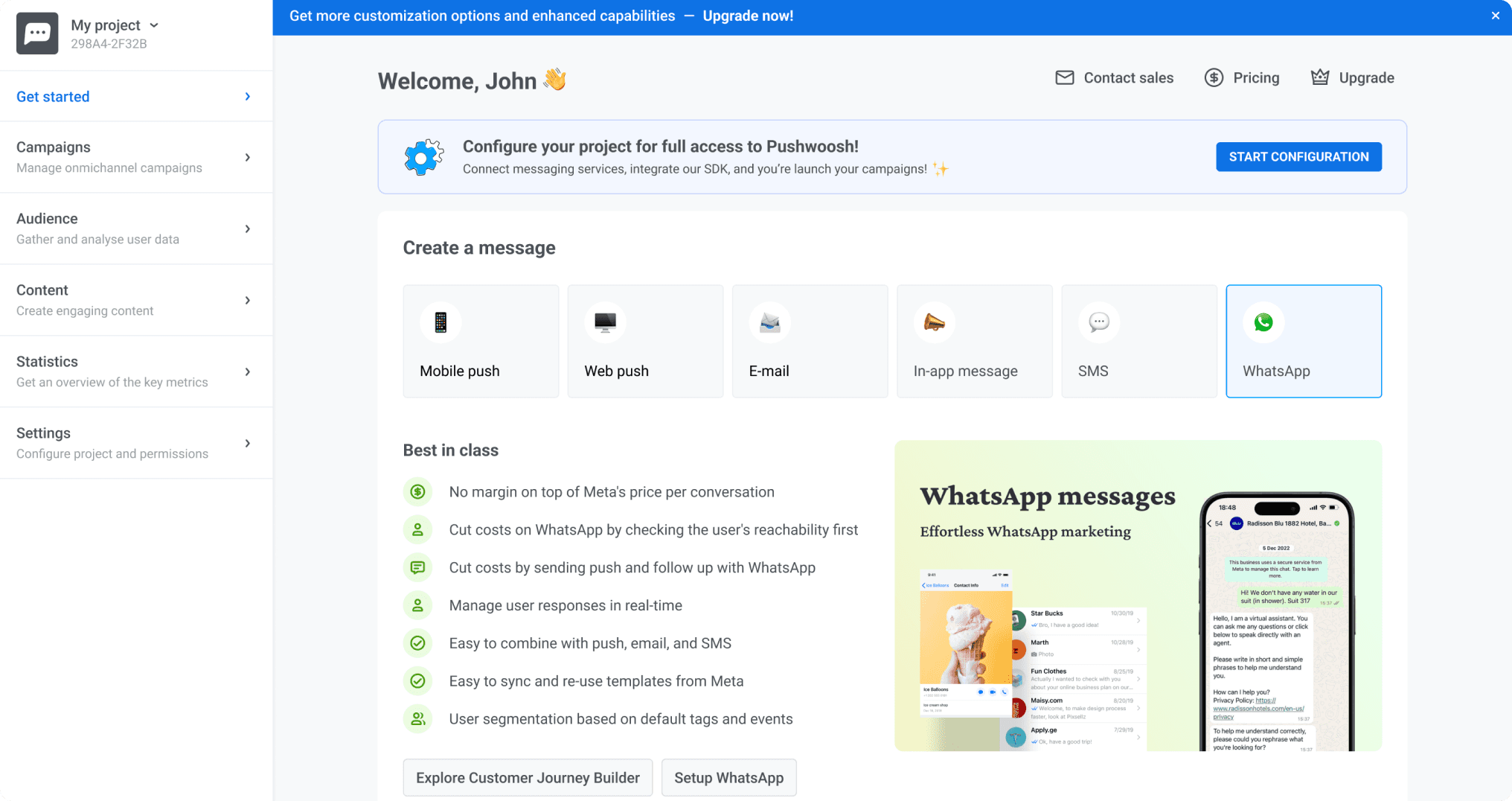The height and width of the screenshot is (801, 1512).
Task: Click the E-mail envelope icon
Action: (769, 322)
